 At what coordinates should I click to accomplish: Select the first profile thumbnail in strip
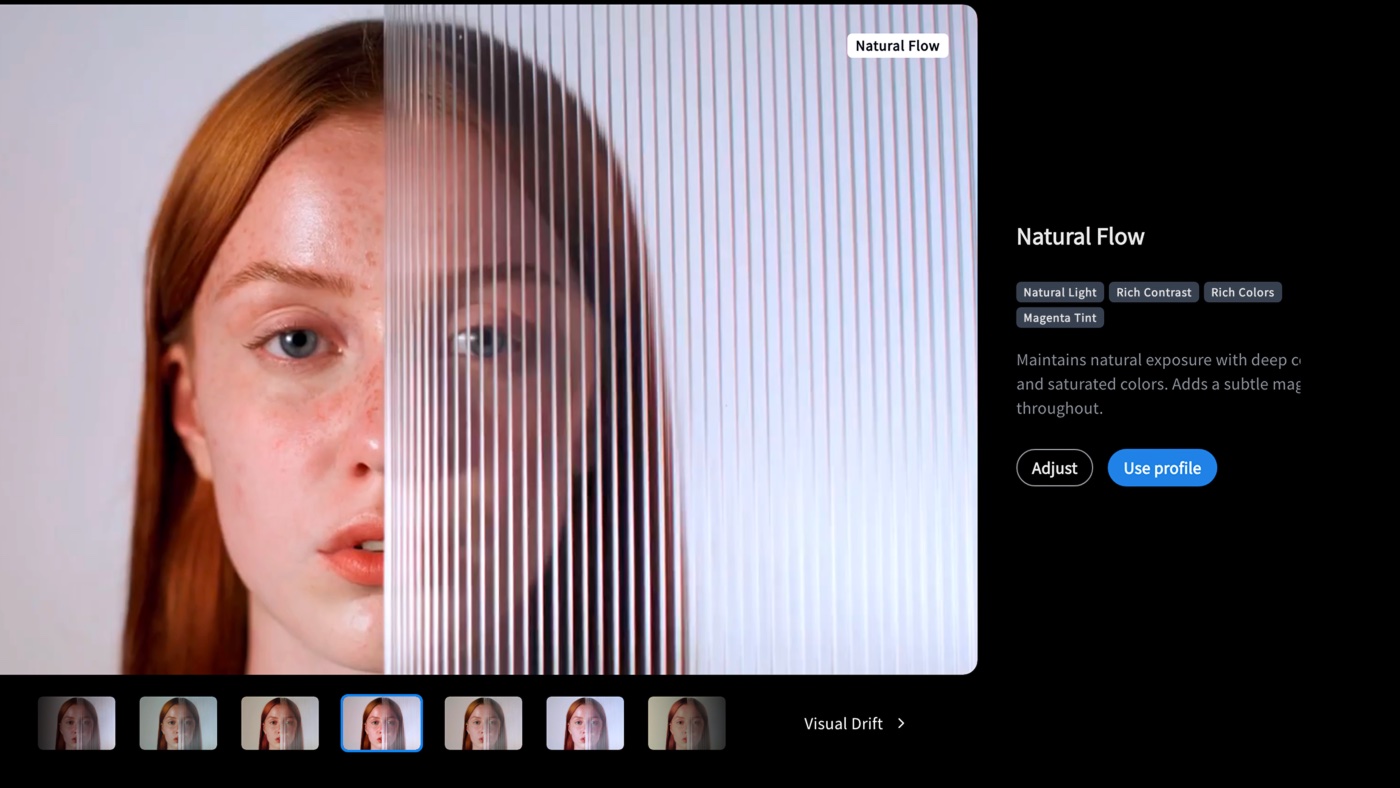(x=77, y=723)
